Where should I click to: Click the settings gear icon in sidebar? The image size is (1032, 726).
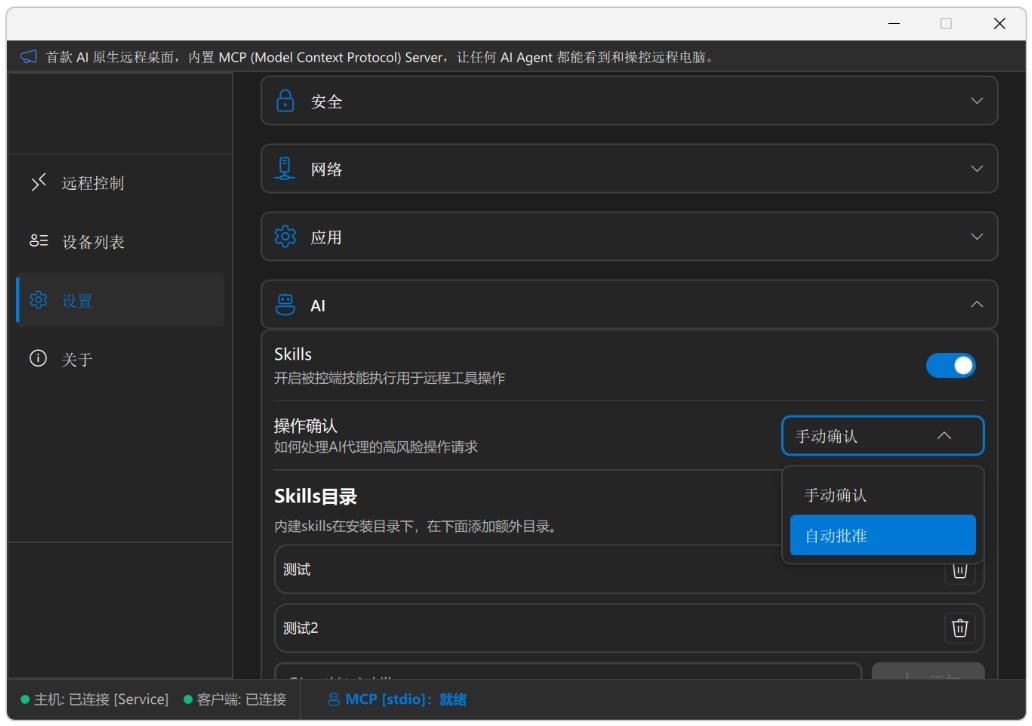coord(38,300)
